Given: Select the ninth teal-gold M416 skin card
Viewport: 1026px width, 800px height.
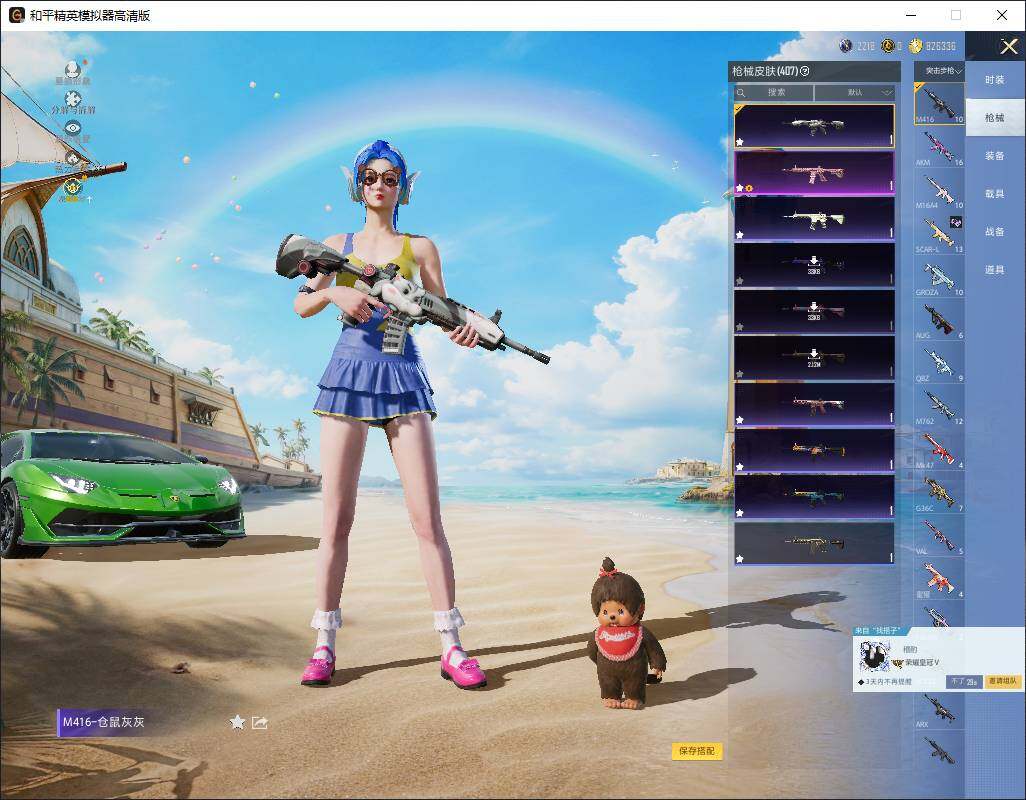Looking at the screenshot, I should pos(814,496).
